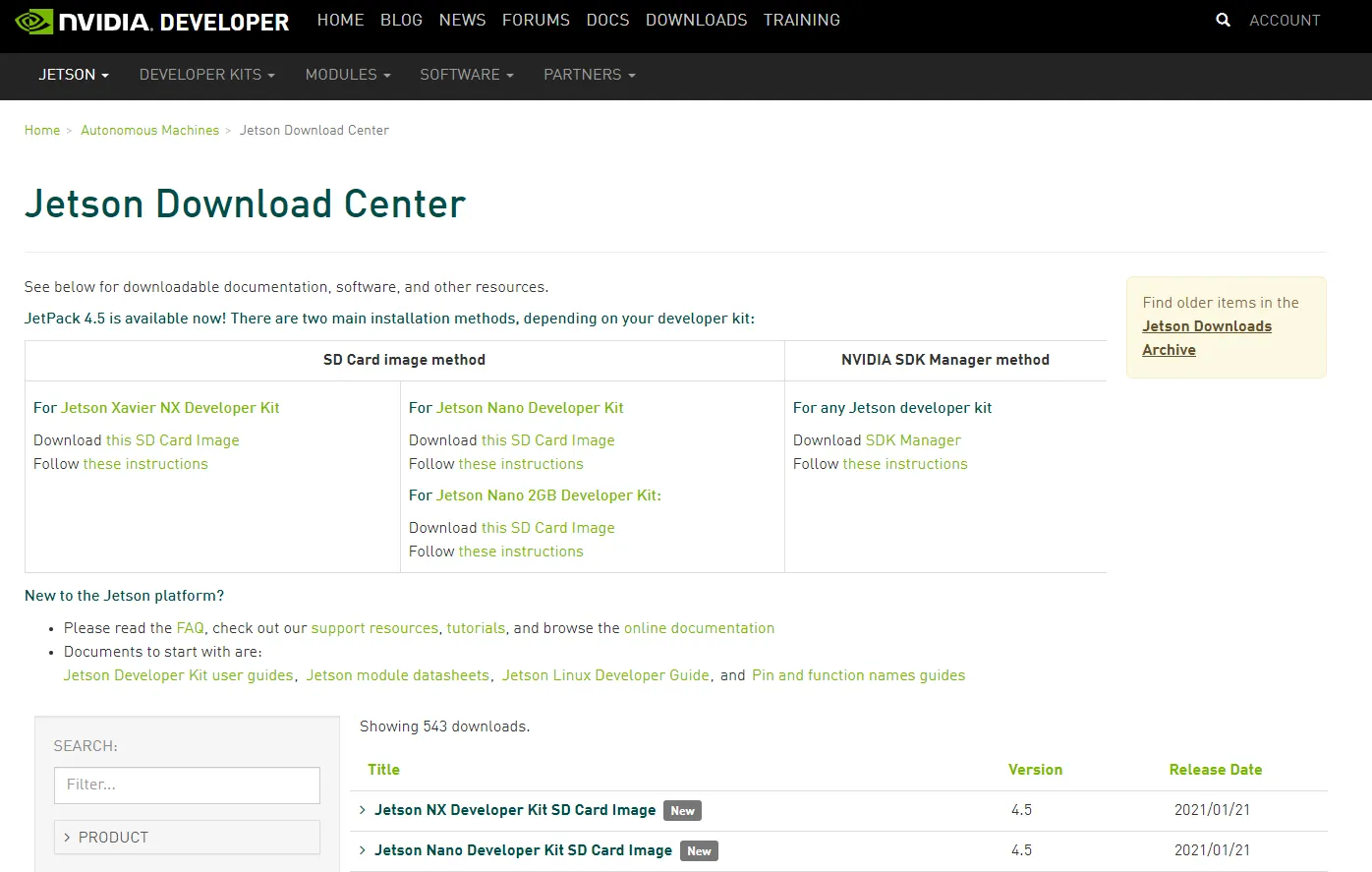The height and width of the screenshot is (872, 1372).
Task: Open instructions for the Nano 2GB kit
Action: (x=521, y=552)
